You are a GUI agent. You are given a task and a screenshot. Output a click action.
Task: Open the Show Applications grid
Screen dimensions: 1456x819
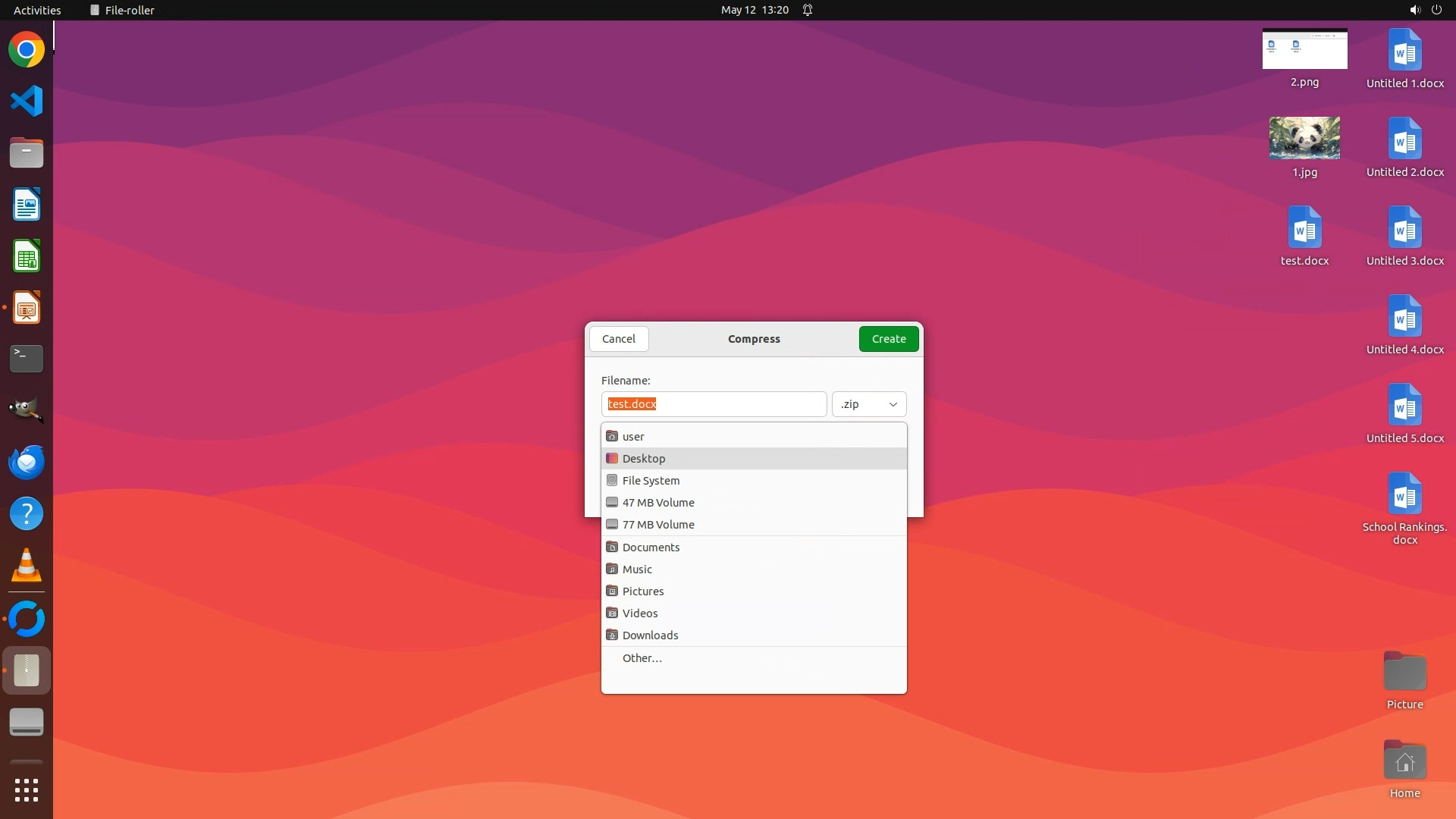[27, 789]
